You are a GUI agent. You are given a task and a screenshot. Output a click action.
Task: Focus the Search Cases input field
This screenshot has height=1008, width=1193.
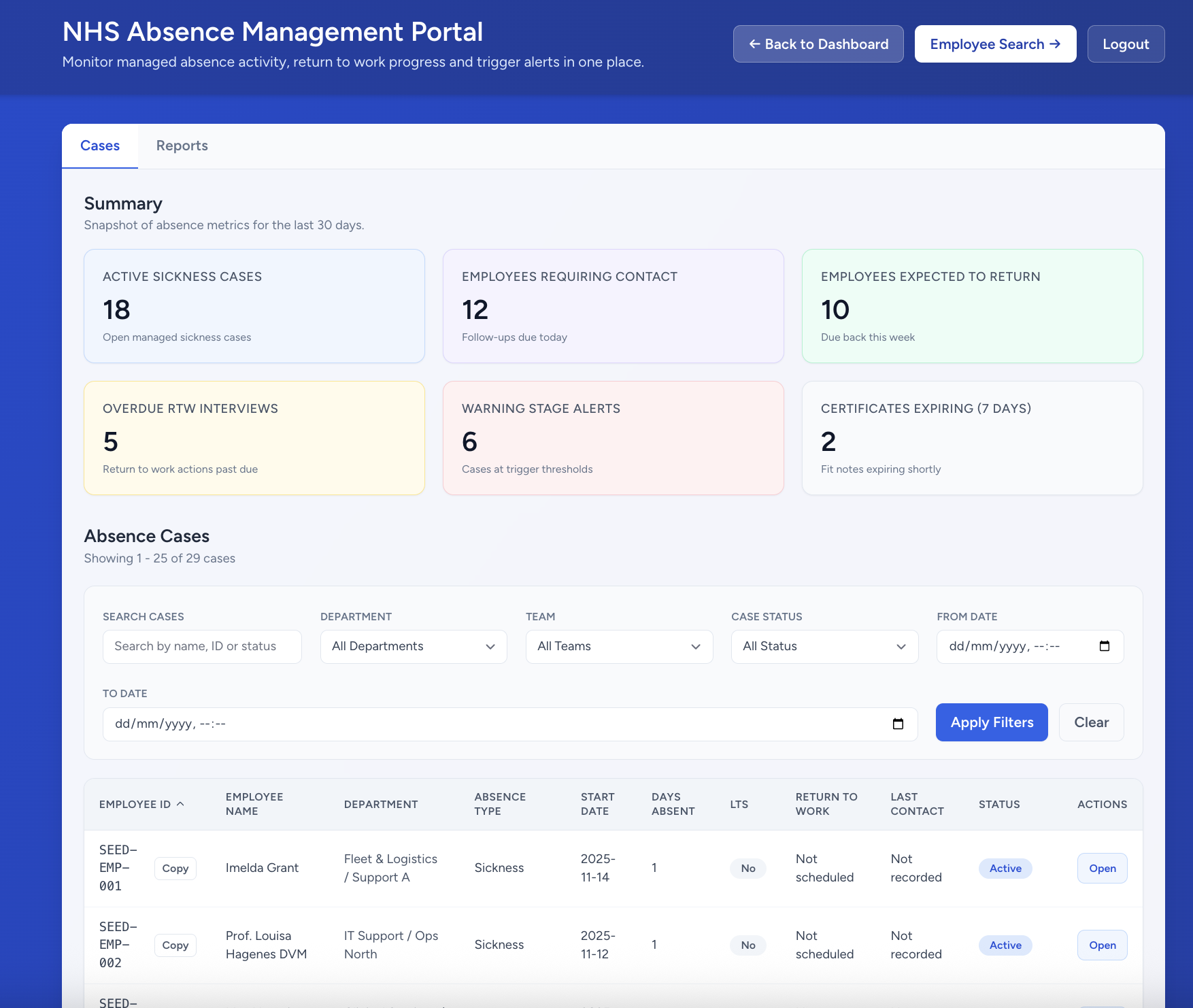pos(202,646)
